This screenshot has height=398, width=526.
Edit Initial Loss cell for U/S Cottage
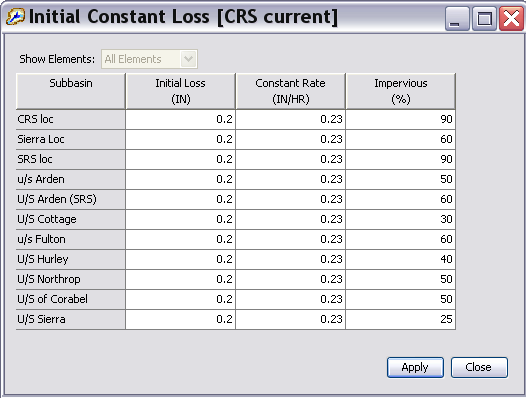pos(181,219)
